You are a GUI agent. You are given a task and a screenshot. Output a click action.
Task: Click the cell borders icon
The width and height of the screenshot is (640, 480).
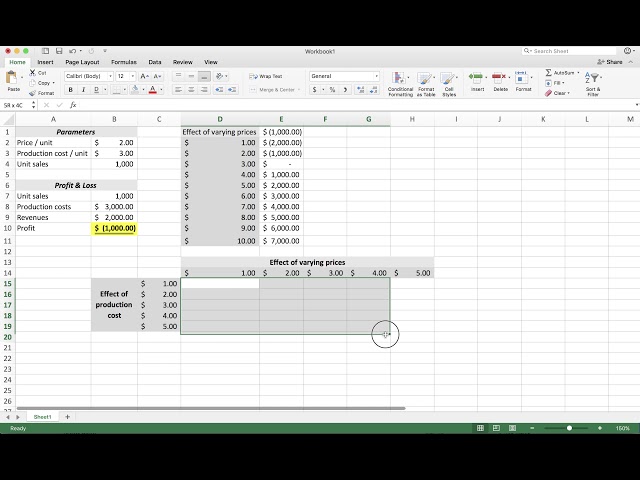pos(116,90)
